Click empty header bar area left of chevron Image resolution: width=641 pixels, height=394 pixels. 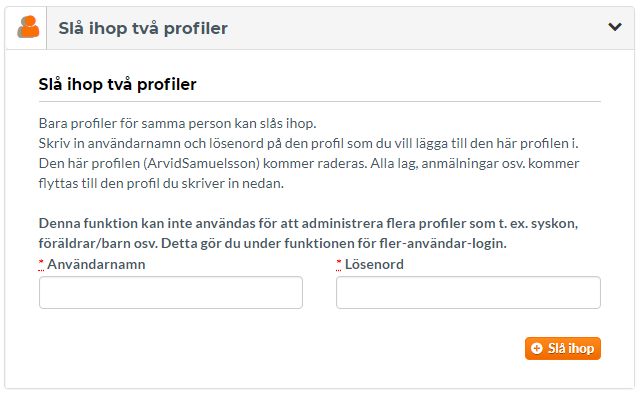tap(417, 28)
